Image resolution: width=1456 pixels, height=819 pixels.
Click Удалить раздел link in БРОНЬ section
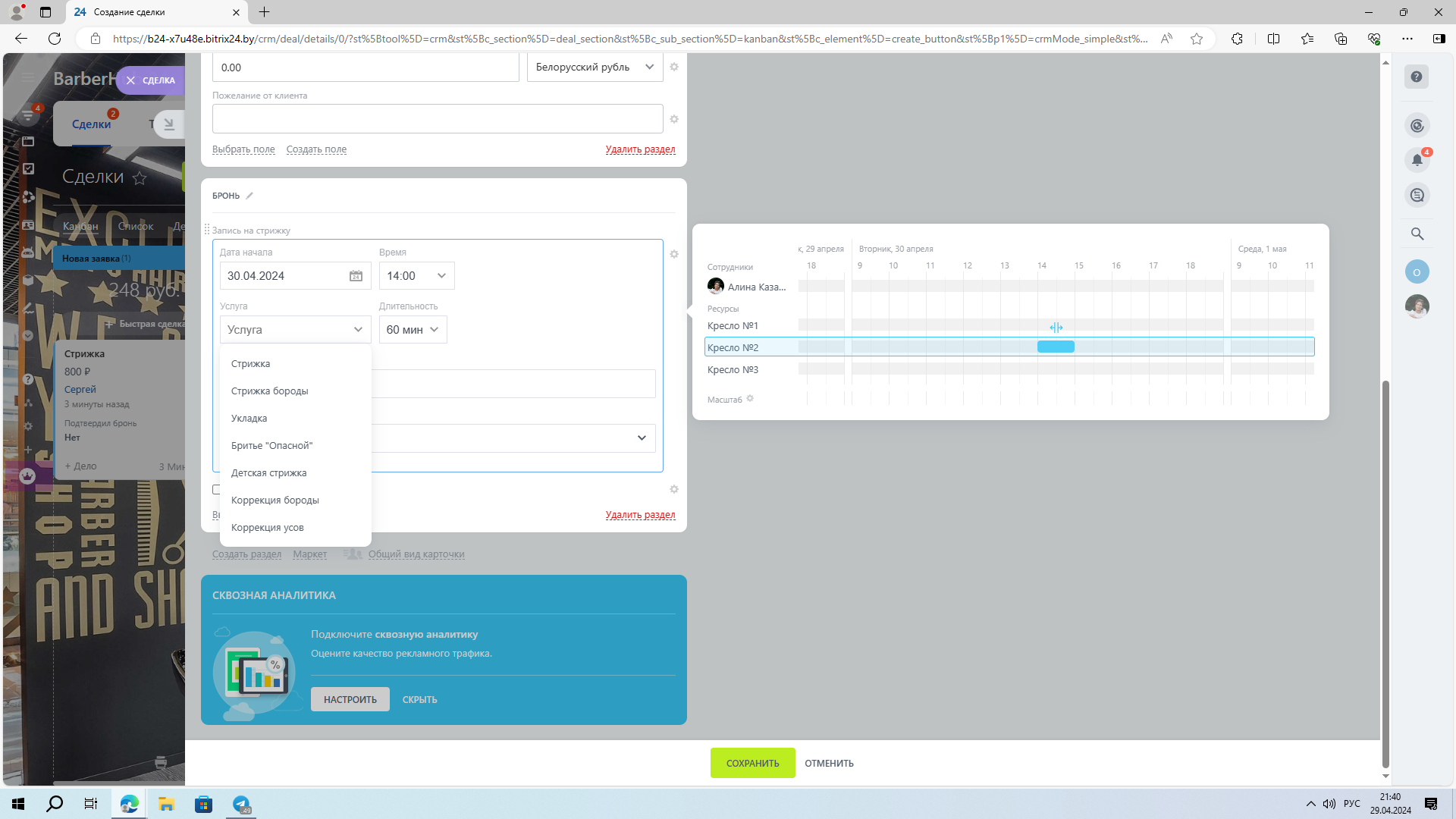click(640, 515)
